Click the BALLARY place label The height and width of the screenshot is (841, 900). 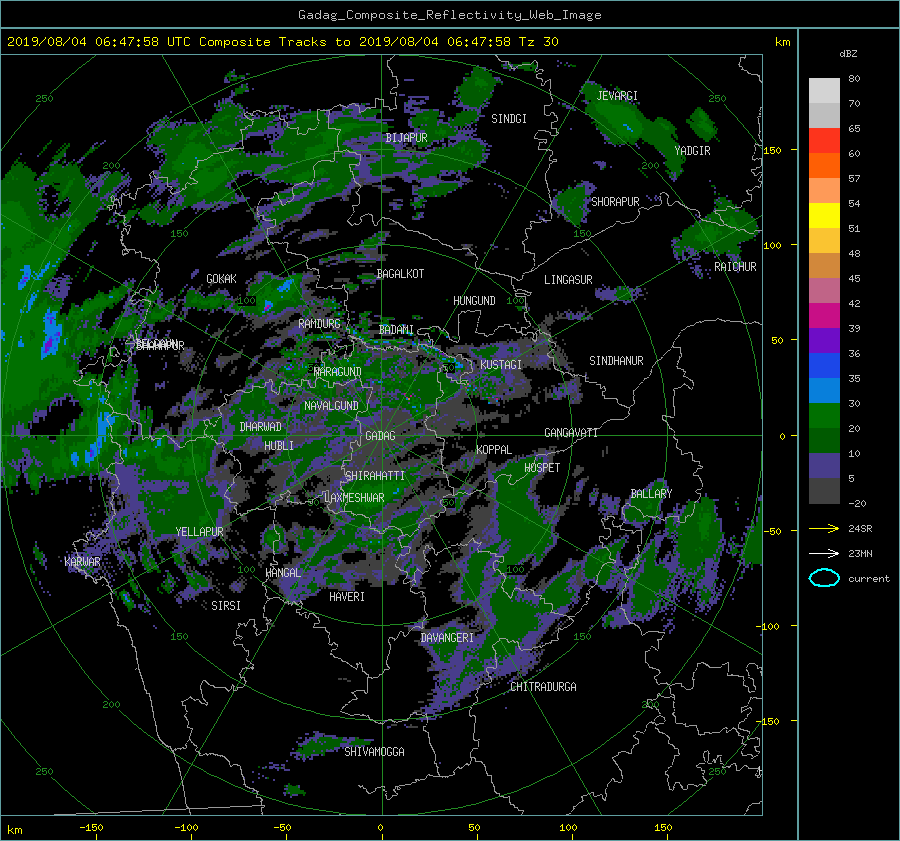pyautogui.click(x=651, y=494)
